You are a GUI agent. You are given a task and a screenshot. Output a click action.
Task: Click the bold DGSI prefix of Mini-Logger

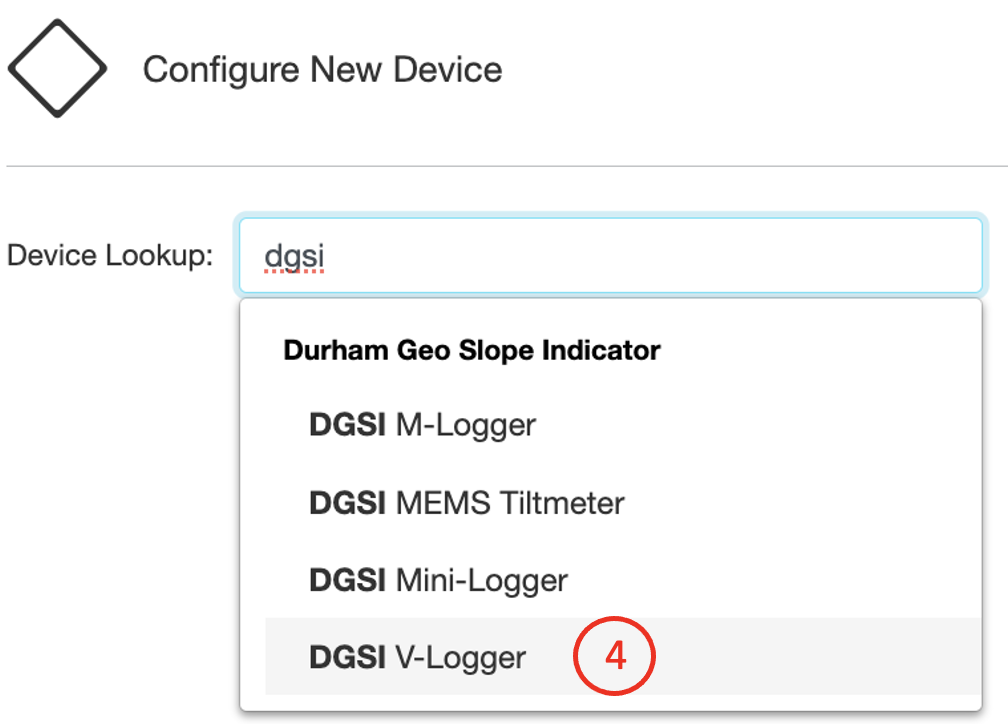347,580
